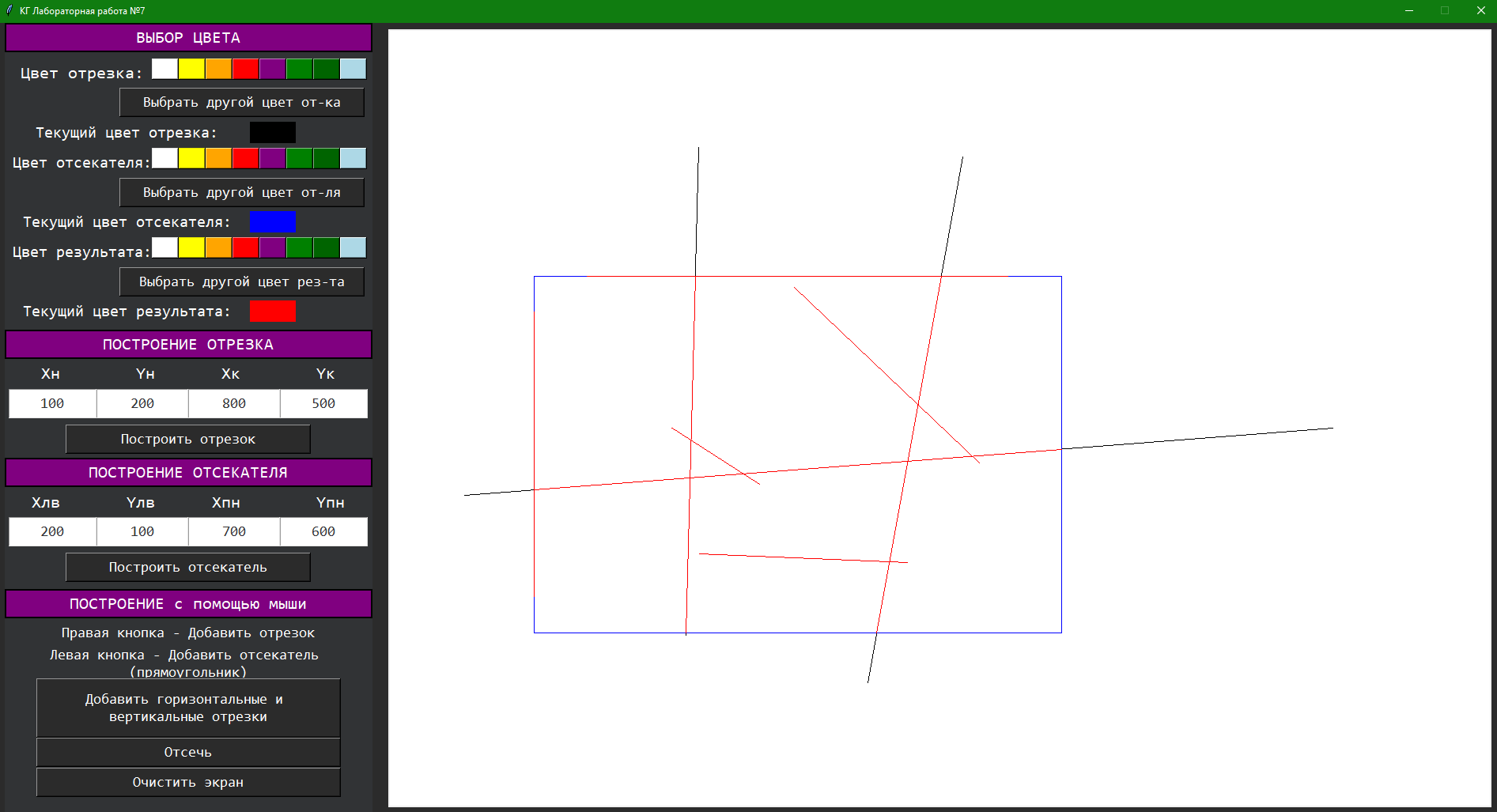Click the feather app icon in title bar
The image size is (1497, 812).
[x=9, y=10]
